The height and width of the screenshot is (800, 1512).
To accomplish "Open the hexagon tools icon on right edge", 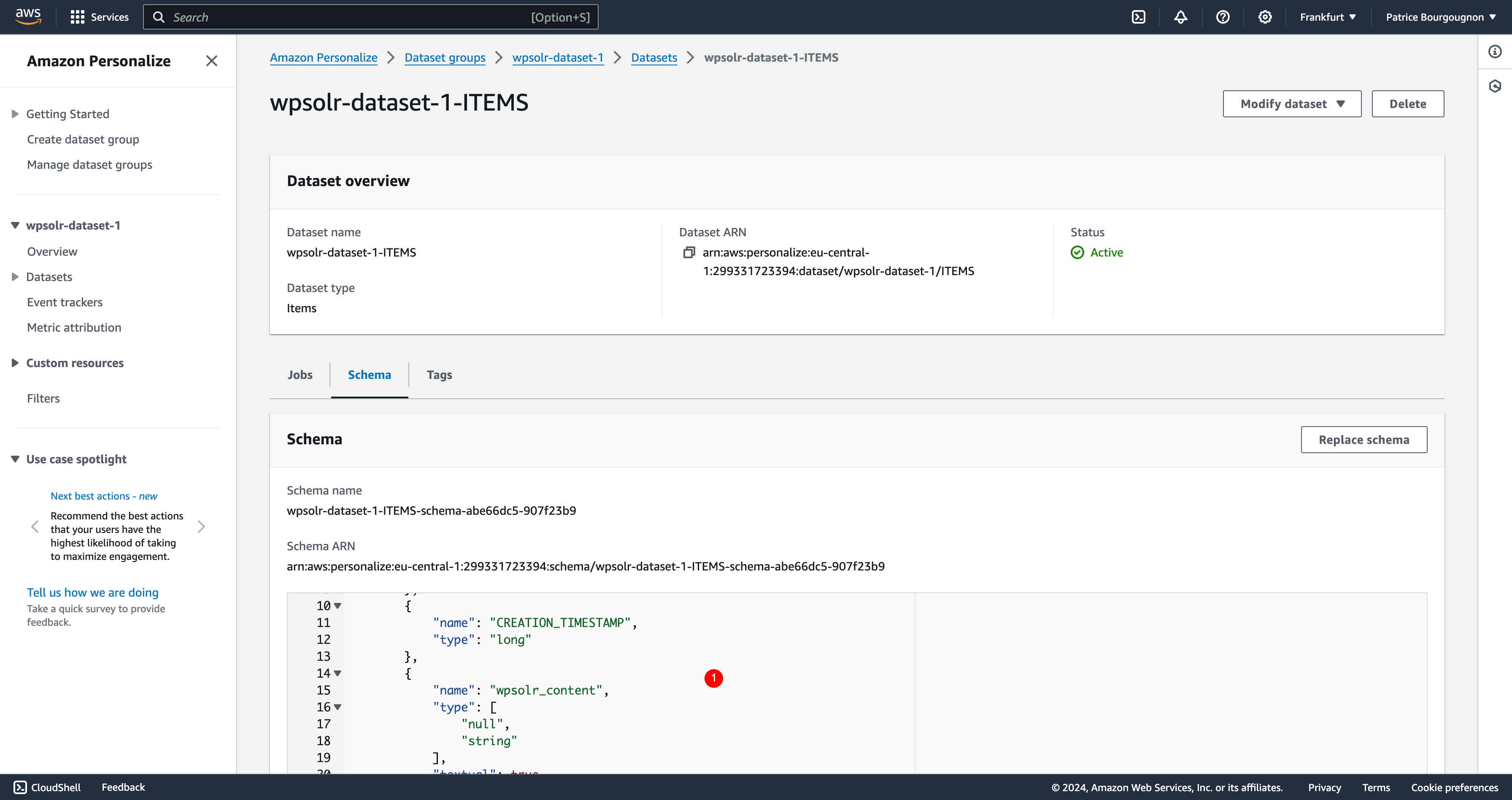I will (1495, 86).
